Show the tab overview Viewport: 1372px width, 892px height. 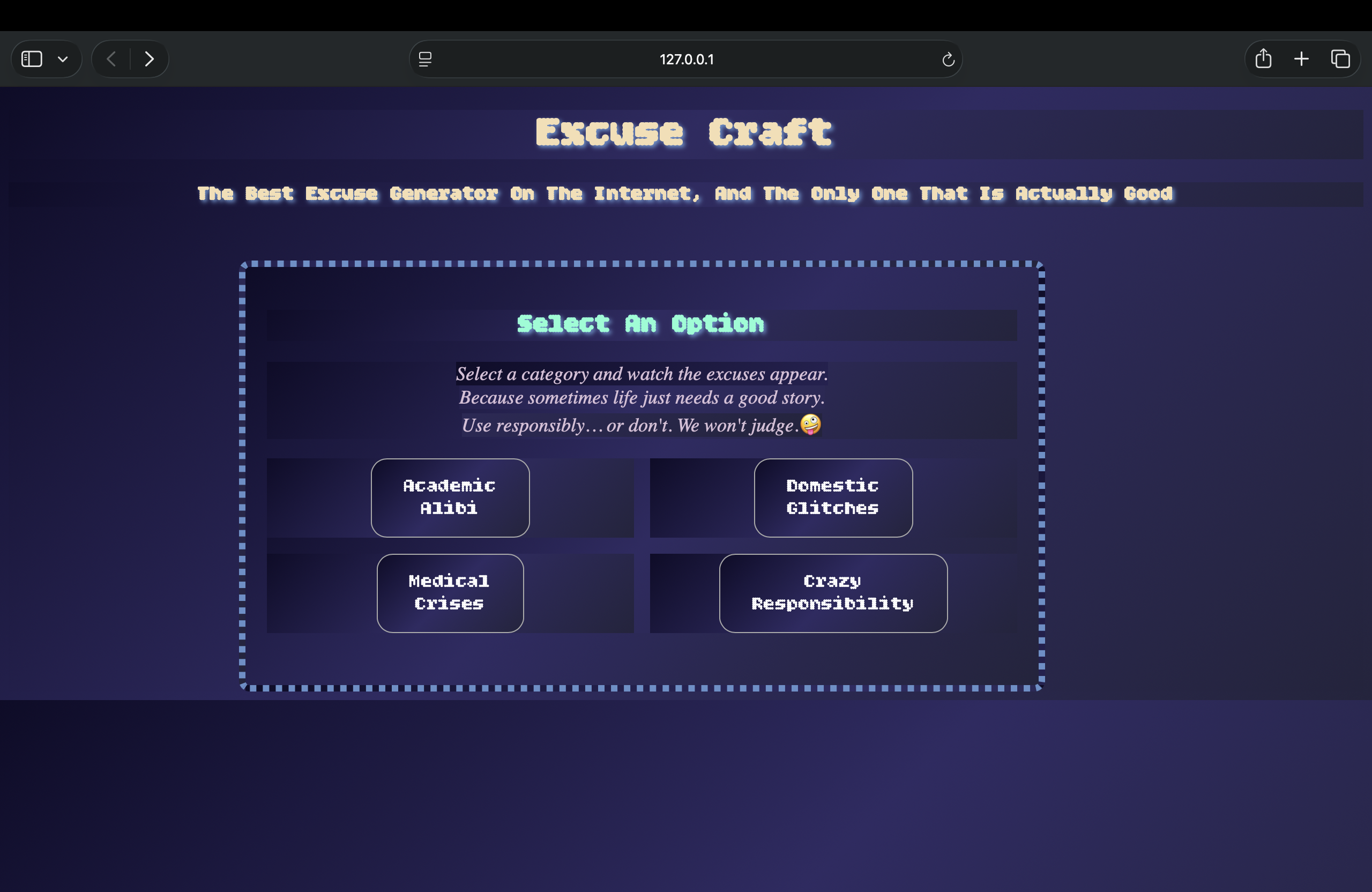1340,59
